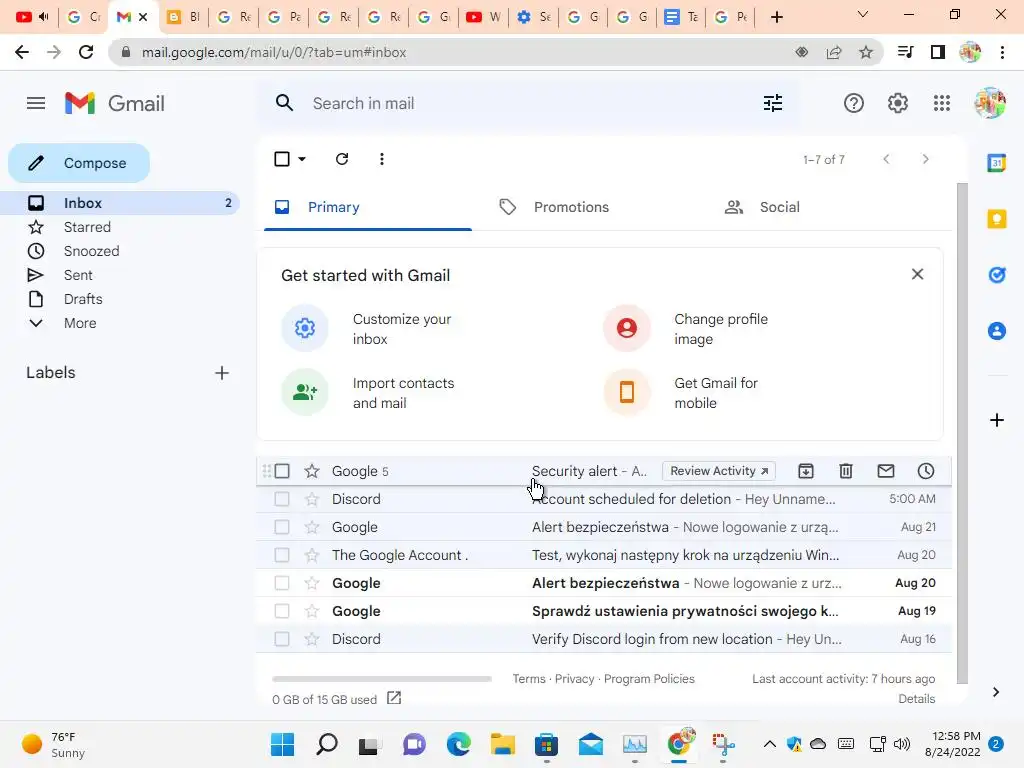Screen dimensions: 1024x768
Task: Open Chrome tab search dropdown arrow
Action: click(x=863, y=14)
